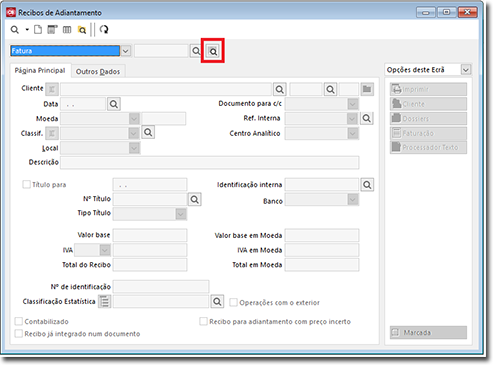The image size is (496, 369).
Task: Click the Imprimir button
Action: point(428,89)
